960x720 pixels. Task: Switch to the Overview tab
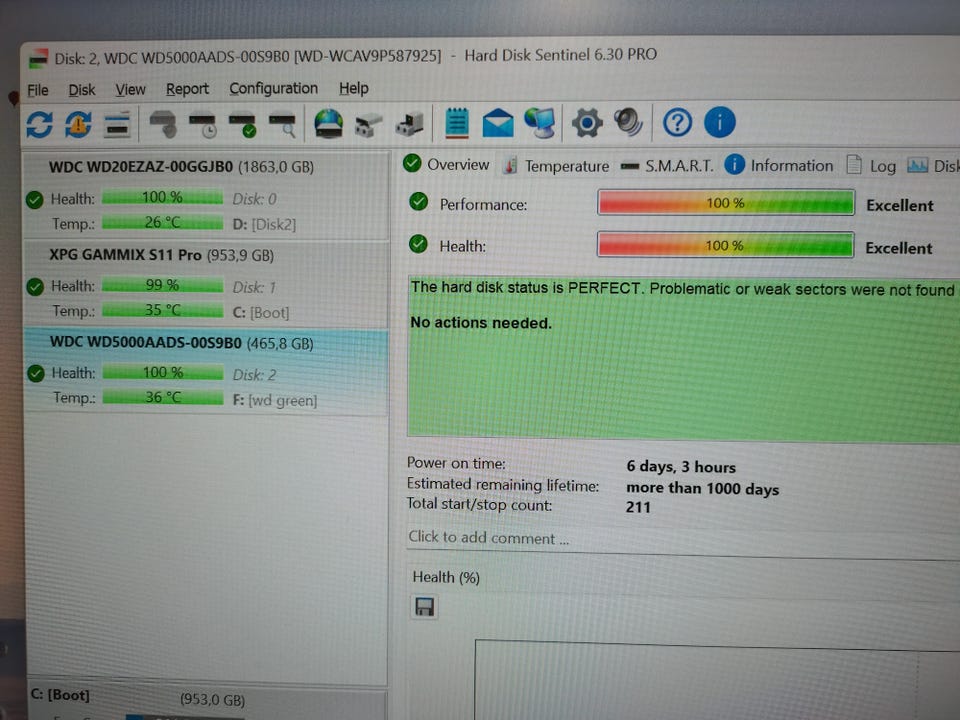pos(446,165)
